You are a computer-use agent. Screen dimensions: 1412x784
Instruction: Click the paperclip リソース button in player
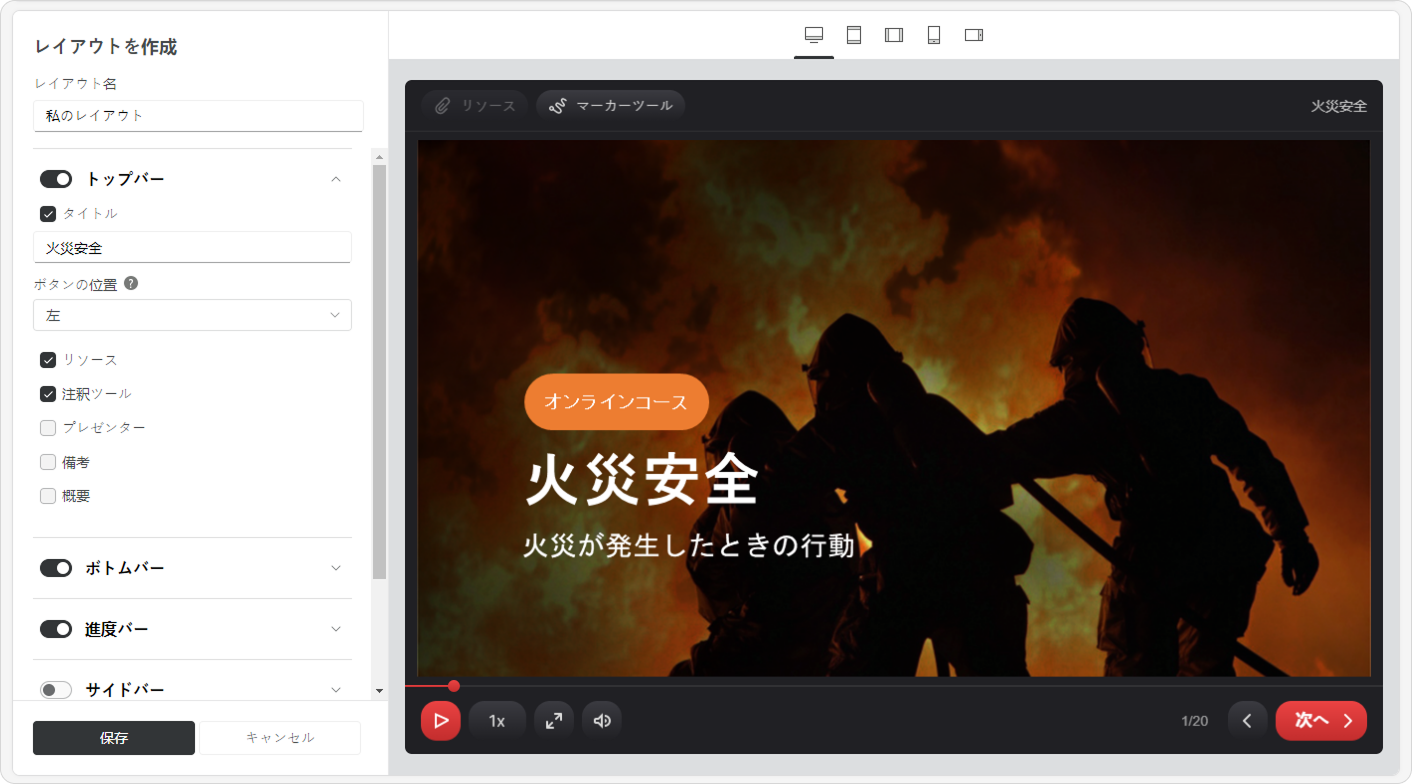[475, 105]
